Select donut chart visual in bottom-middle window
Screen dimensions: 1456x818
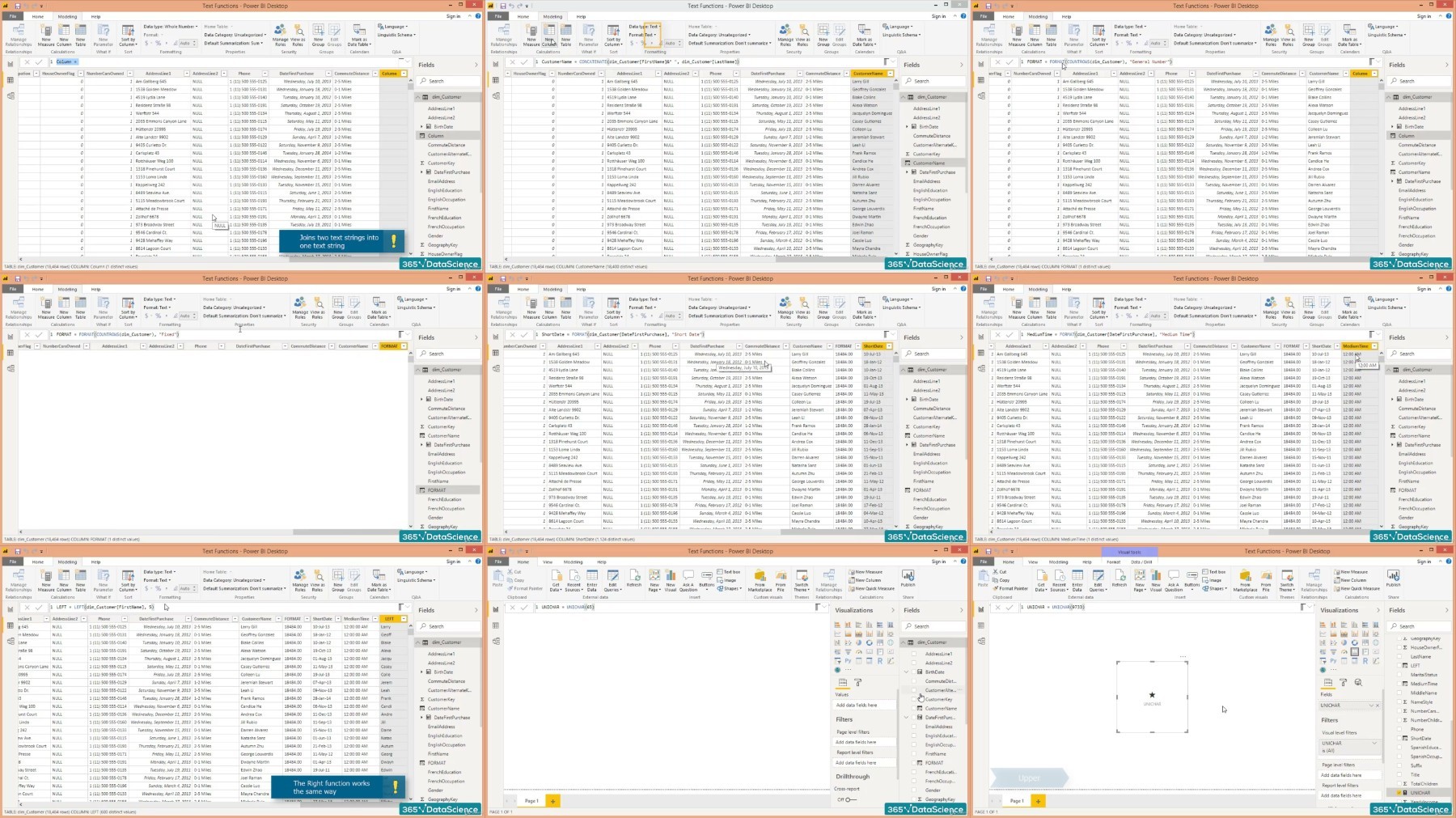click(x=870, y=642)
